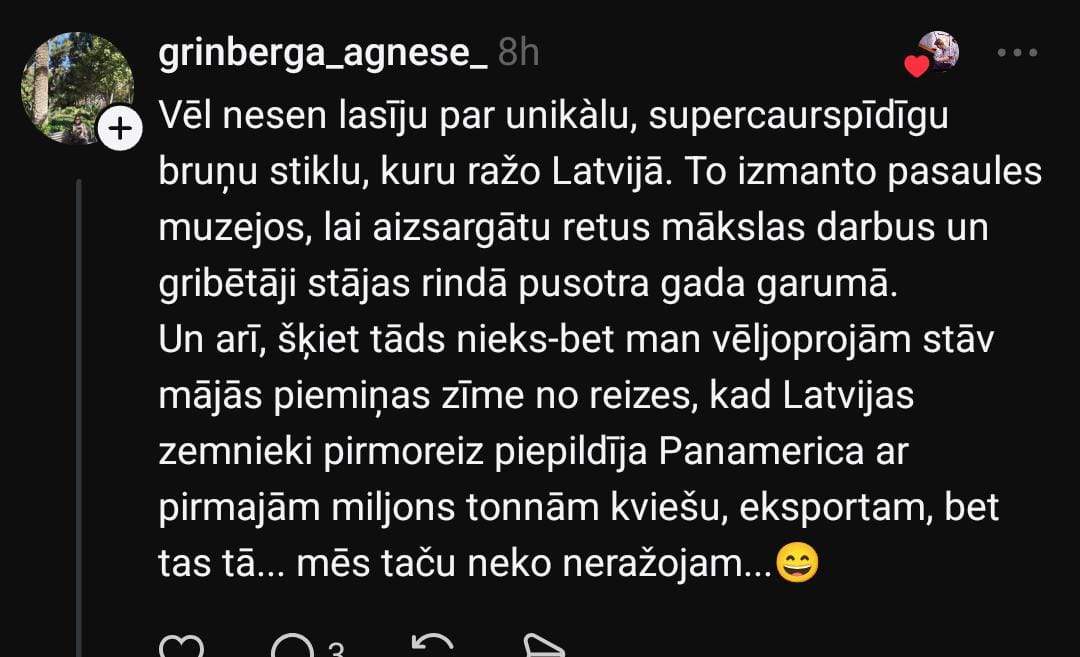
Task: Click the word supercaurspīdīgu in the post
Action: point(798,116)
